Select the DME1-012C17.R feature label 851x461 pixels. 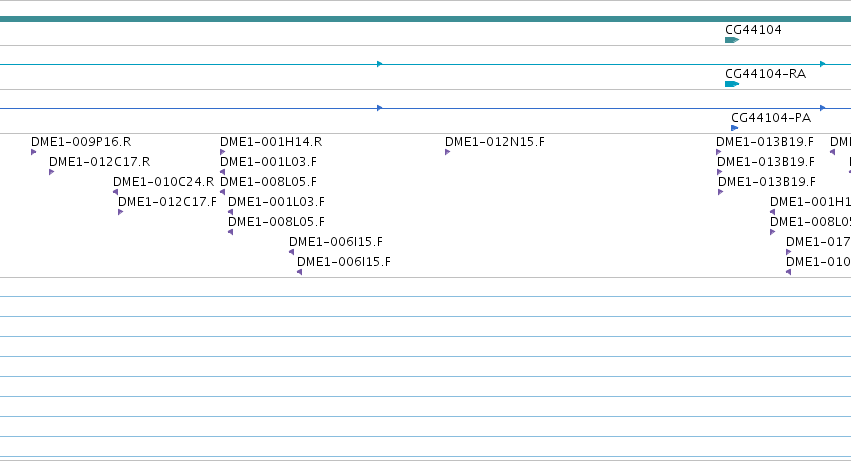click(99, 162)
